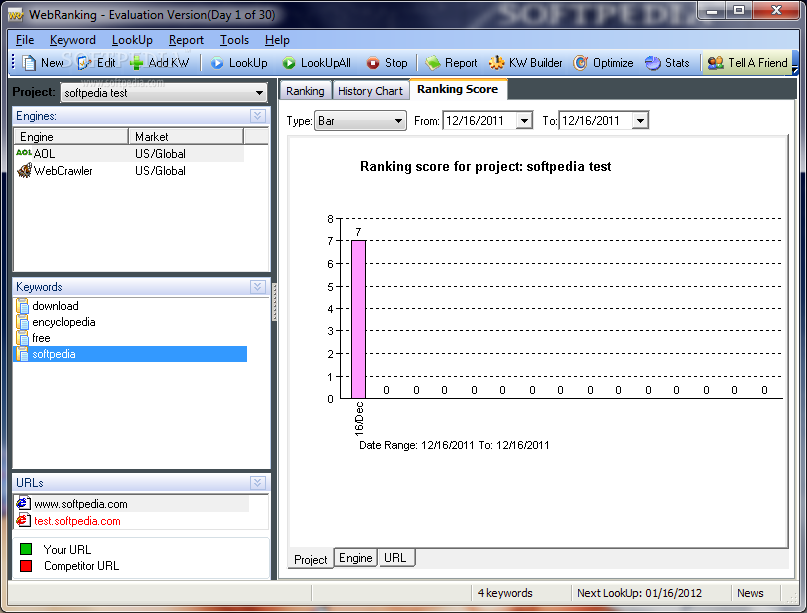Click the test.softpedia.com browser icon
The width and height of the screenshot is (807, 613).
[x=24, y=520]
